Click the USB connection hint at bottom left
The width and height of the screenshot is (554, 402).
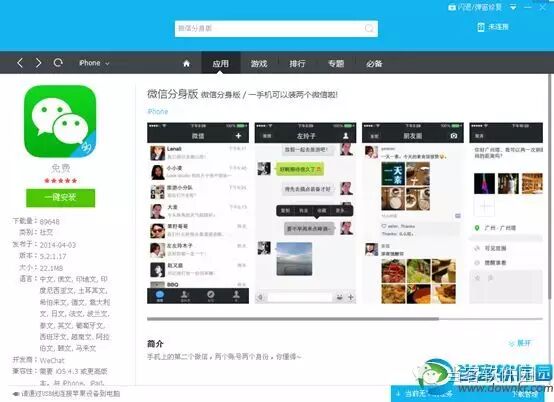pyautogui.click(x=66, y=393)
